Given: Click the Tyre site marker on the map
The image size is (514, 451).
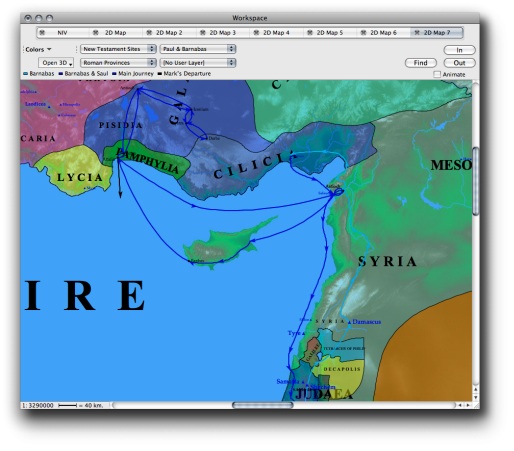Looking at the screenshot, I should tap(303, 333).
